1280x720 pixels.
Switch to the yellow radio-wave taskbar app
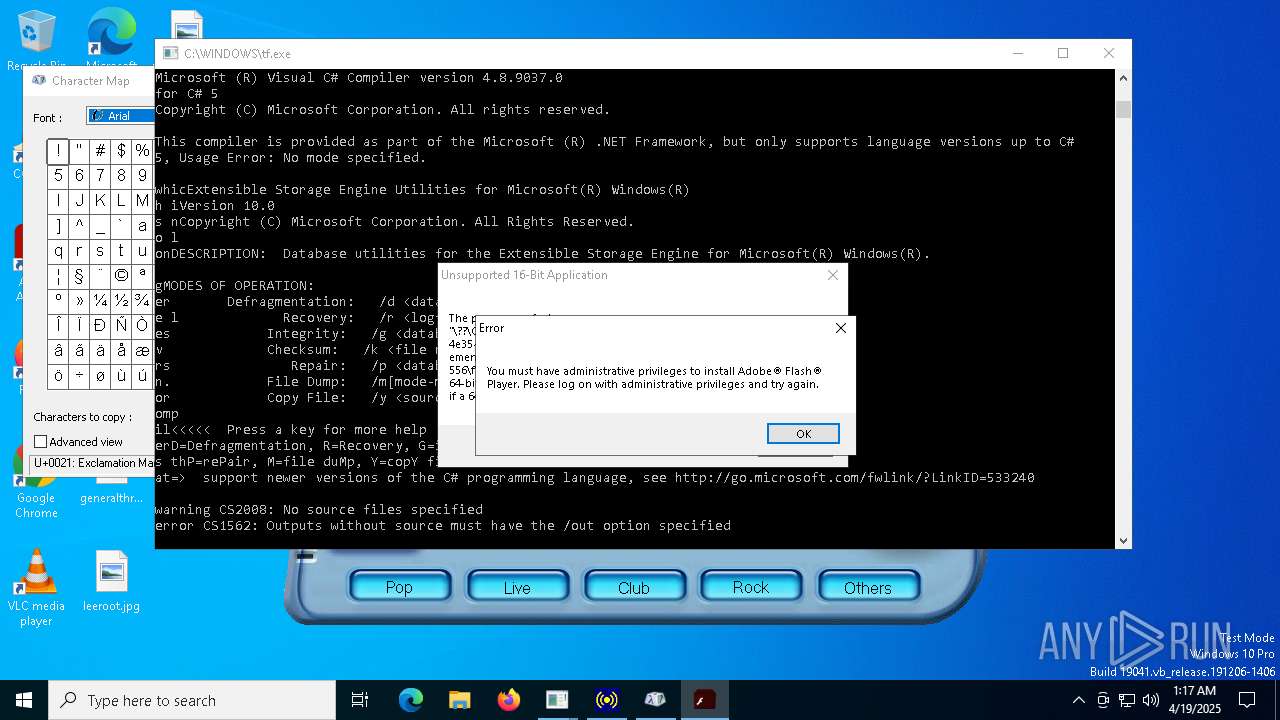[x=606, y=700]
